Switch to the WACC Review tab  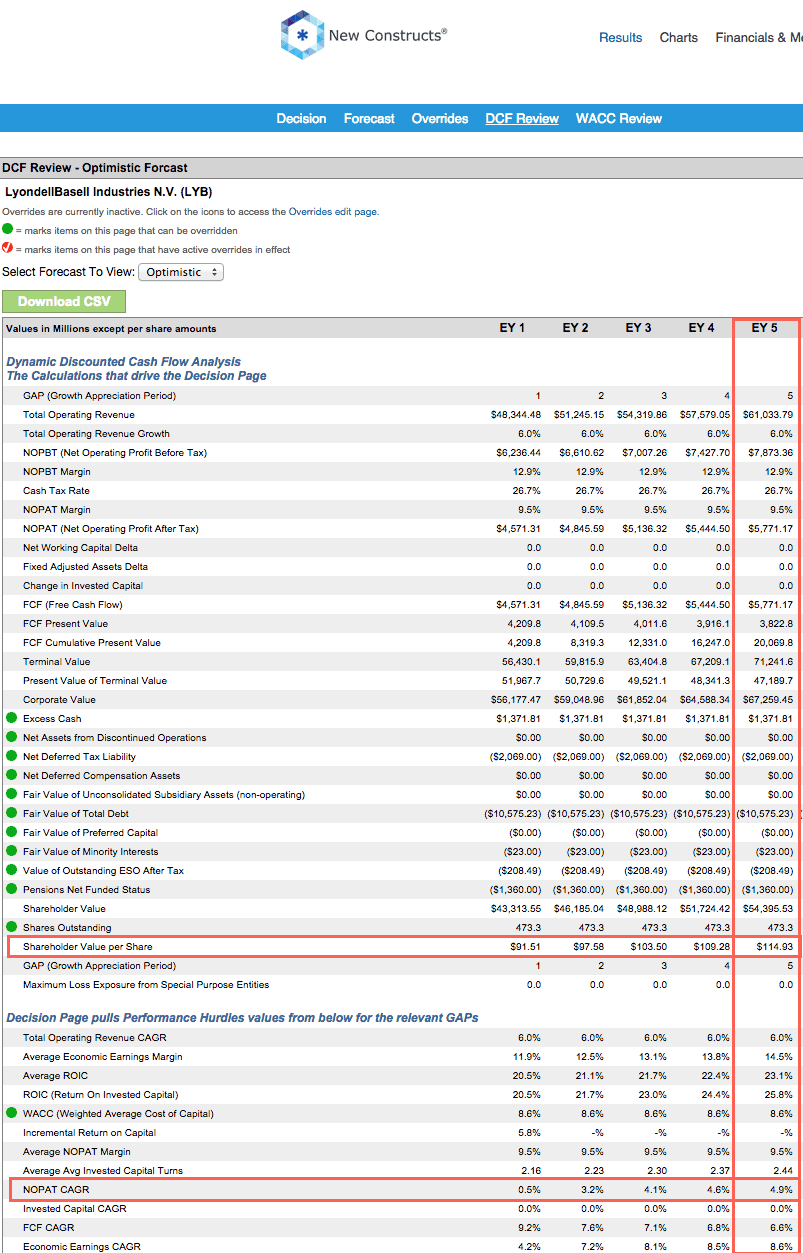(x=618, y=118)
